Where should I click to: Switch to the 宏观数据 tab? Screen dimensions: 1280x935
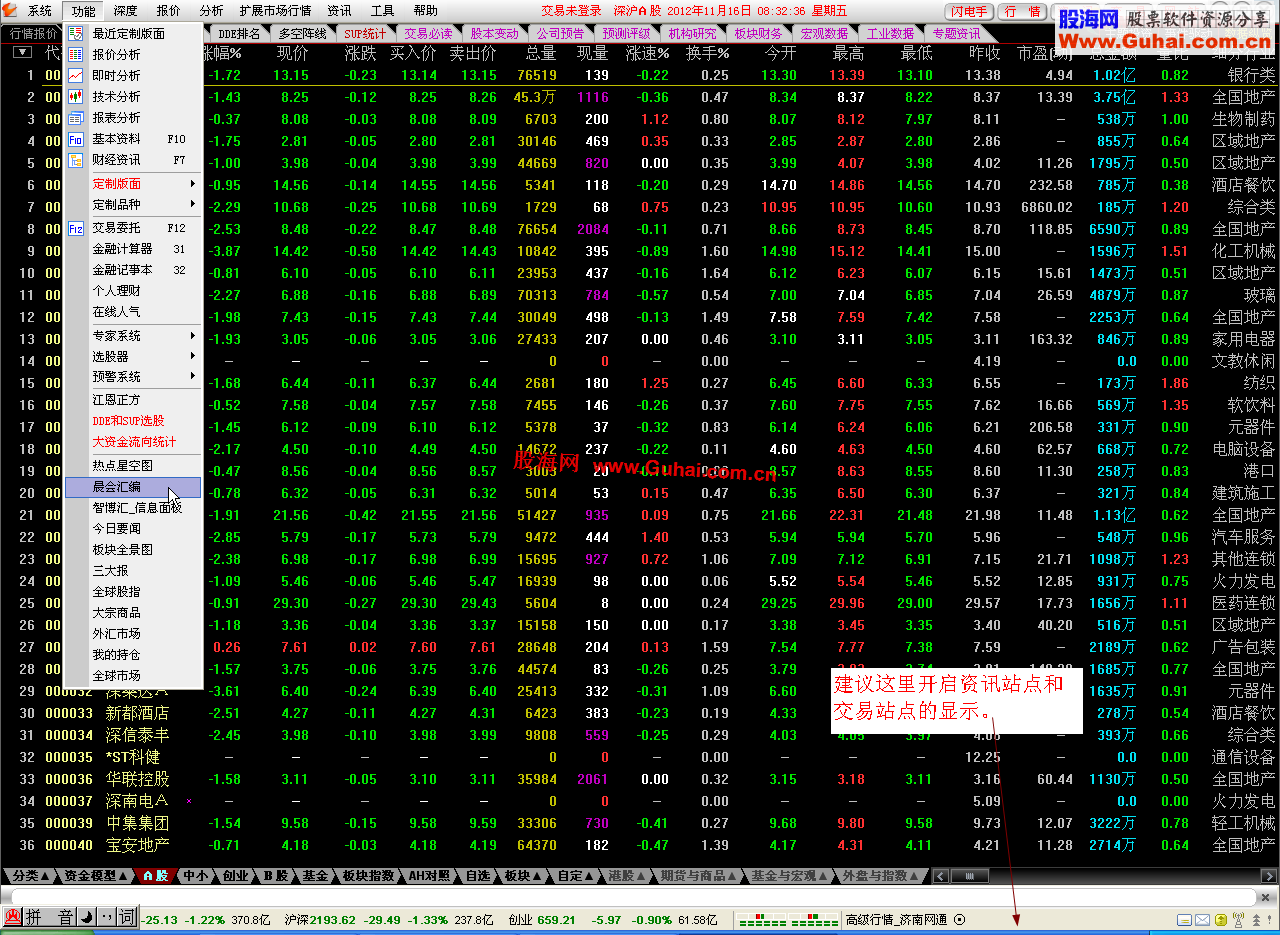tap(824, 33)
